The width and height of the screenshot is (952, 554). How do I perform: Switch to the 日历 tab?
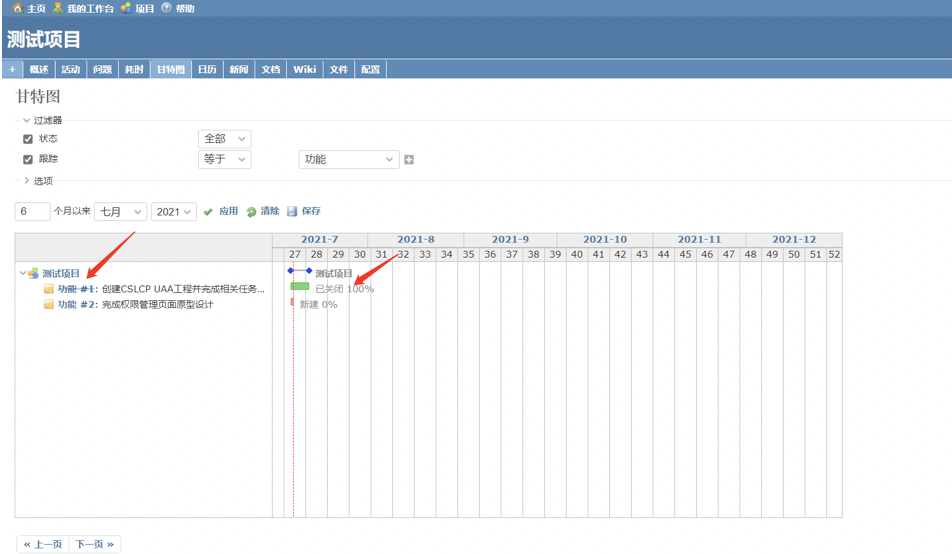[x=207, y=69]
